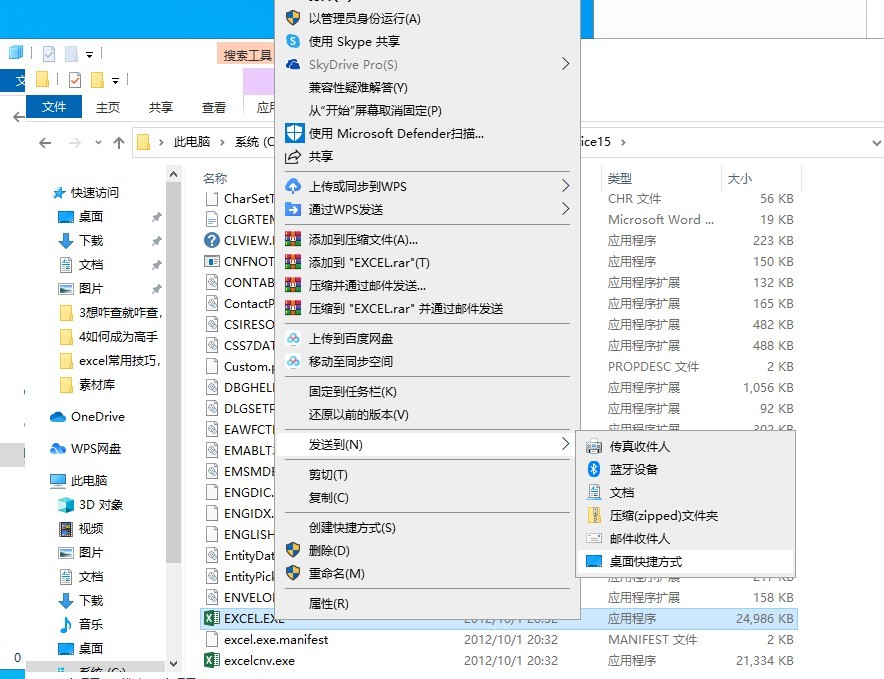
Task: Open the File ribbon tab
Action: [x=54, y=107]
